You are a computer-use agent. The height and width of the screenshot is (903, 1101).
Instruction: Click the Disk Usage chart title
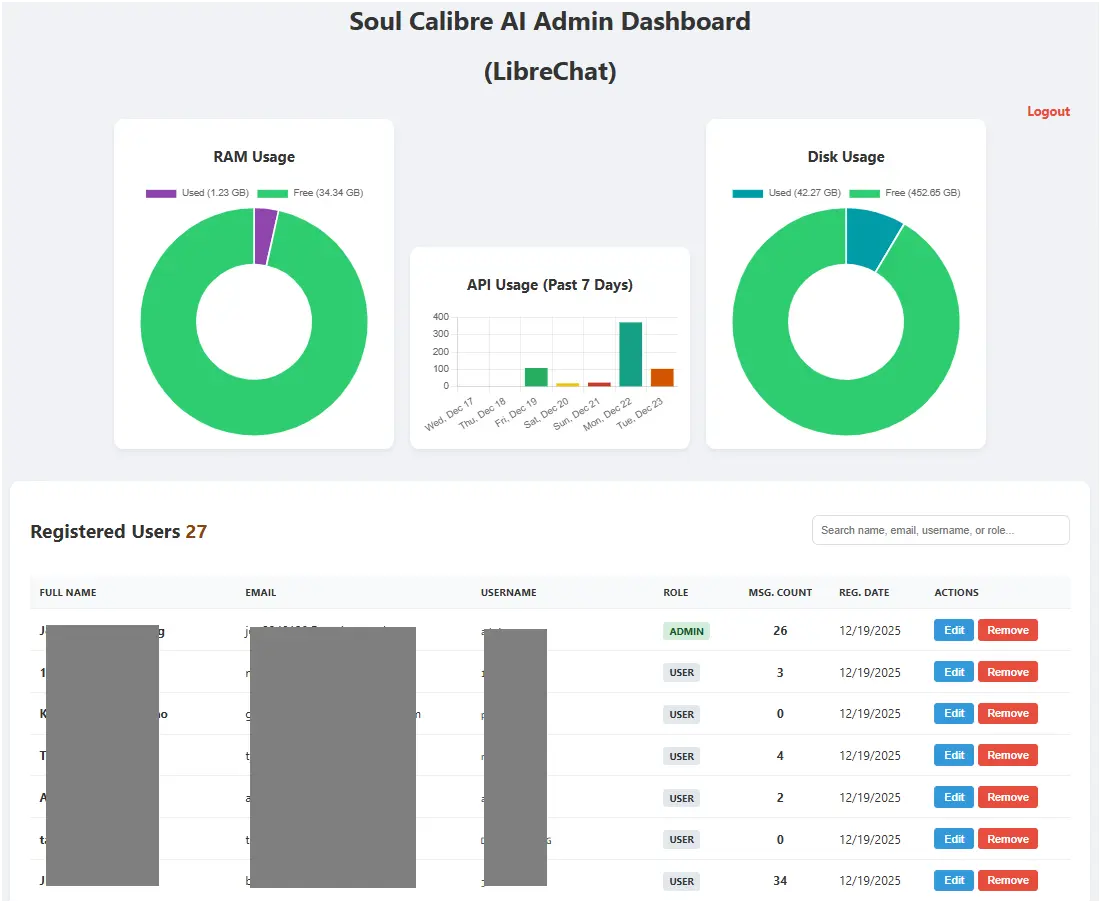[845, 157]
